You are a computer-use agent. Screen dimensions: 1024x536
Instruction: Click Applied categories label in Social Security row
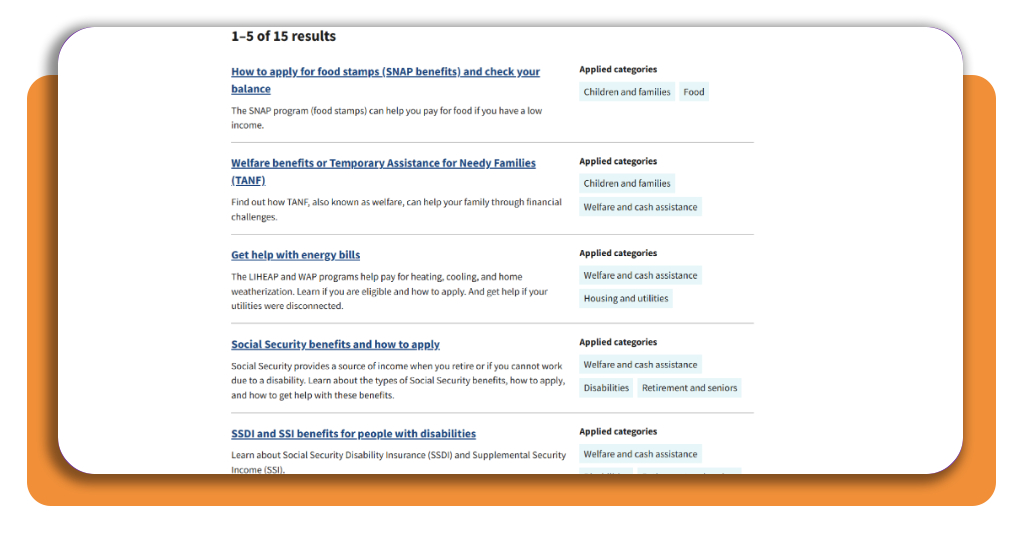[x=618, y=342]
